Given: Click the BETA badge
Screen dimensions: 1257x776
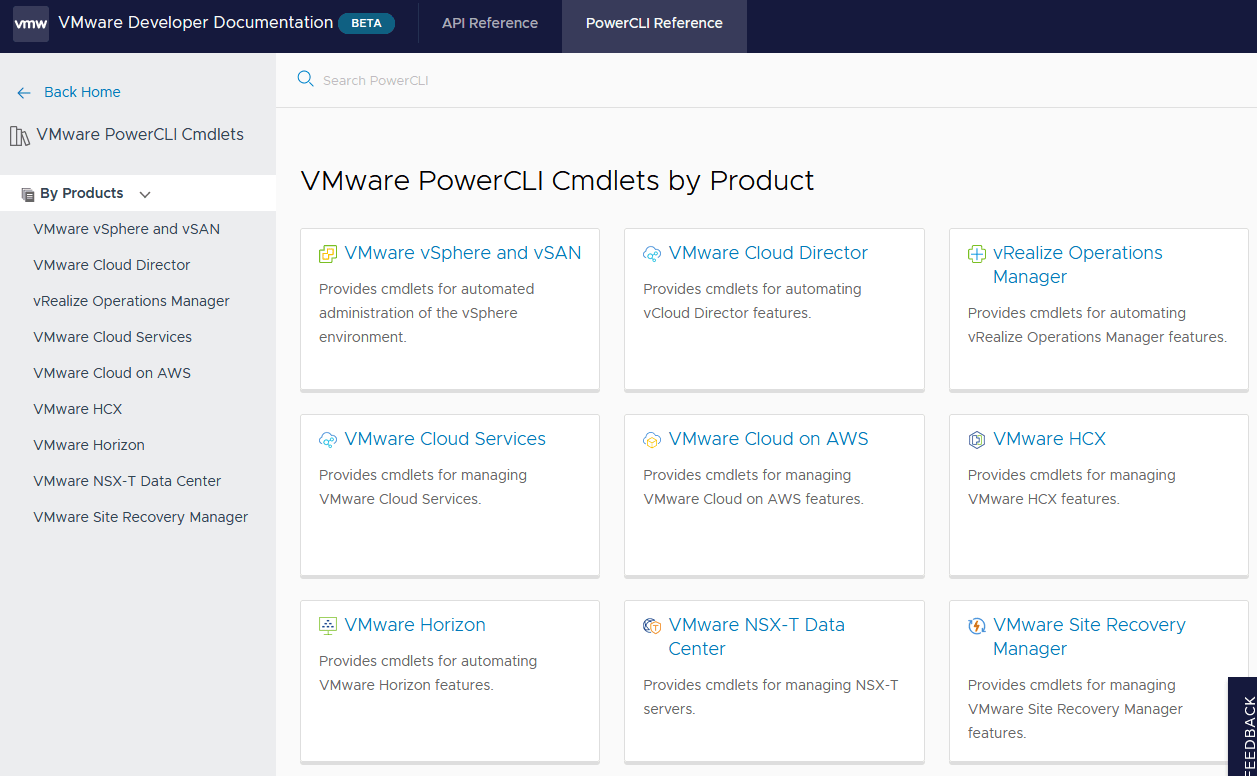Looking at the screenshot, I should tap(366, 23).
